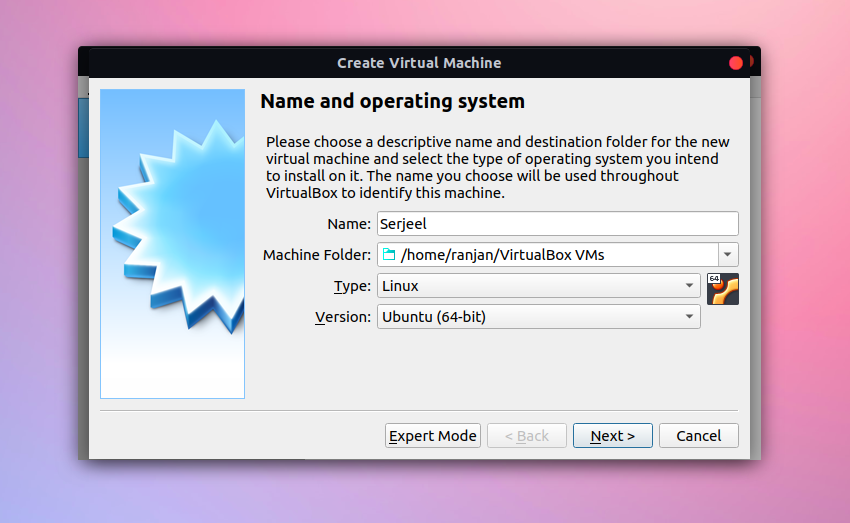Proceed with the Next button
850x523 pixels.
613,436
